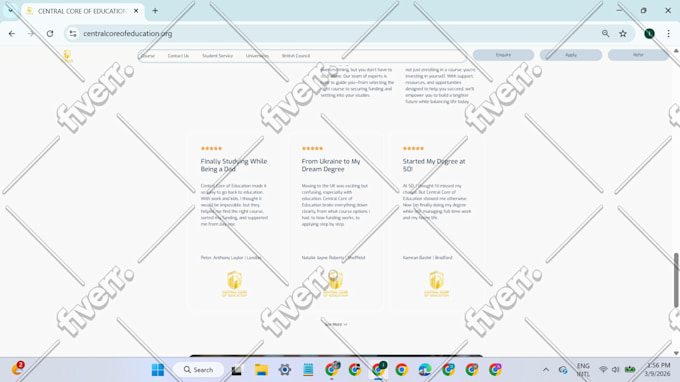The height and width of the screenshot is (382, 680).
Task: Click the zoom magnifier in the address bar
Action: click(605, 33)
